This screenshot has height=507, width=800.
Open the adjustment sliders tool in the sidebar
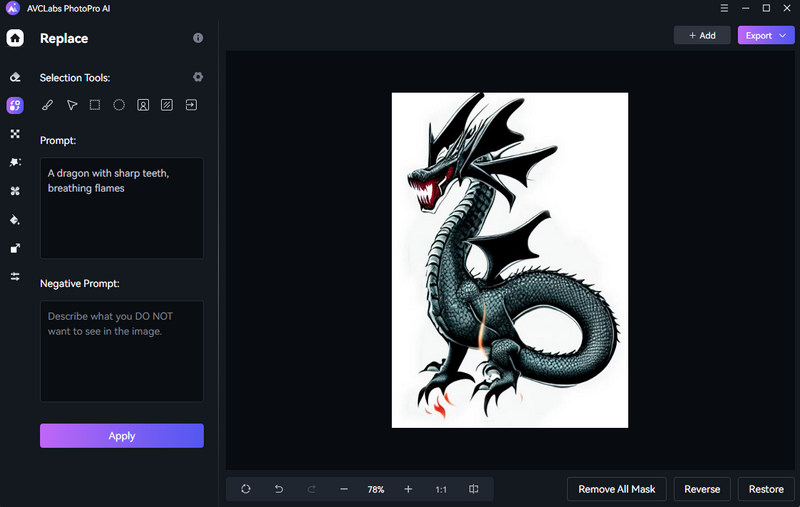pyautogui.click(x=15, y=276)
